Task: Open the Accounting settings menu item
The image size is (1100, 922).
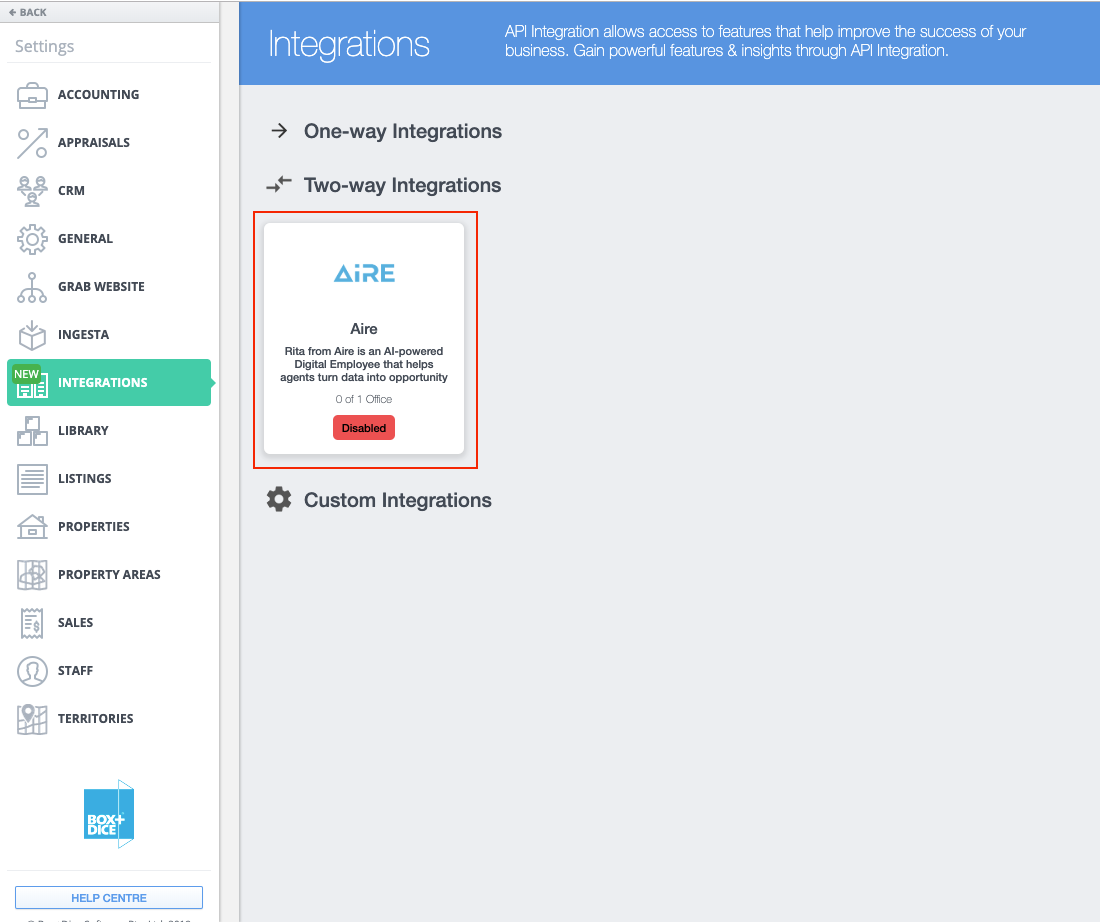Action: pos(98,95)
